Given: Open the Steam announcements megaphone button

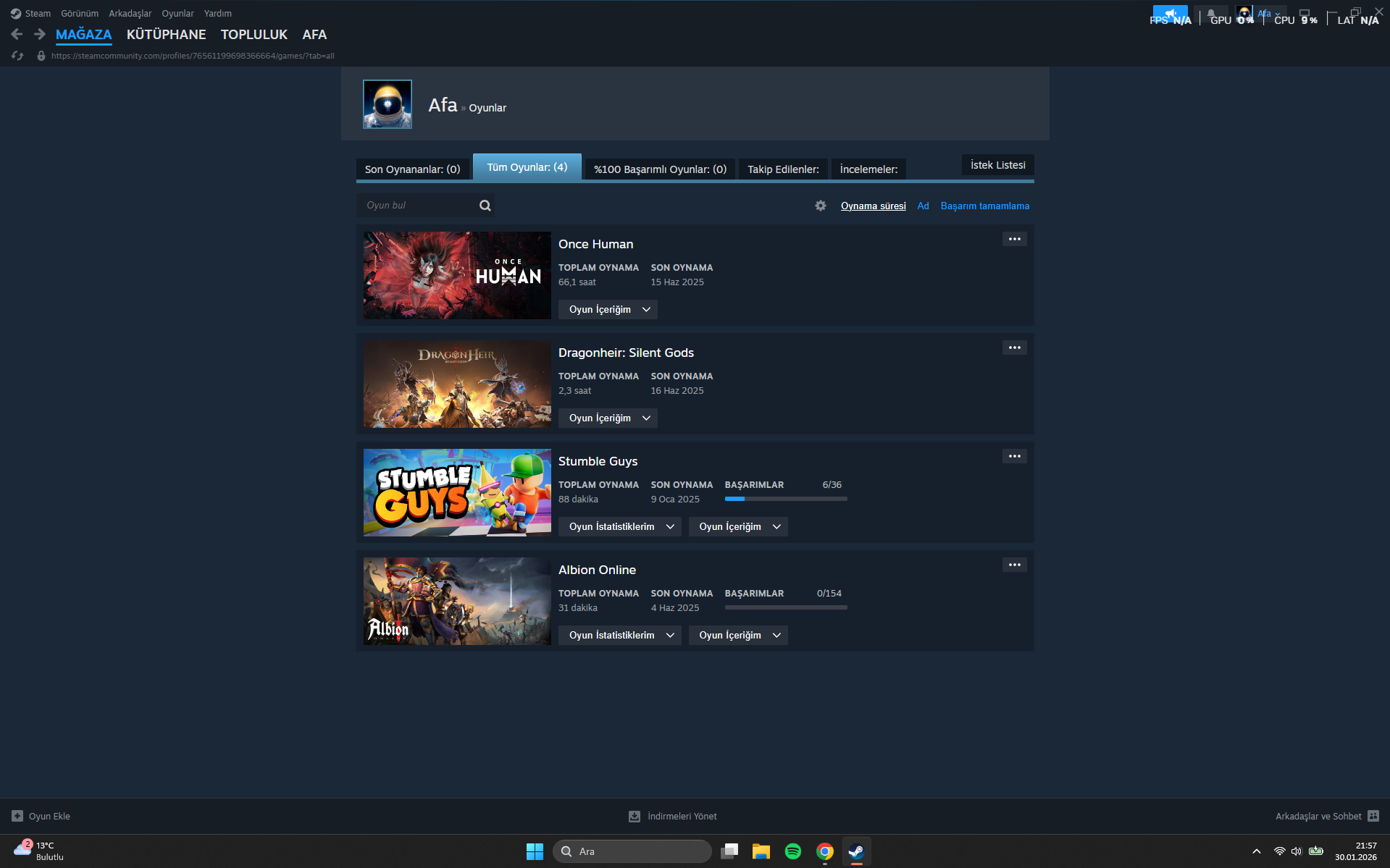Looking at the screenshot, I should 1171,14.
